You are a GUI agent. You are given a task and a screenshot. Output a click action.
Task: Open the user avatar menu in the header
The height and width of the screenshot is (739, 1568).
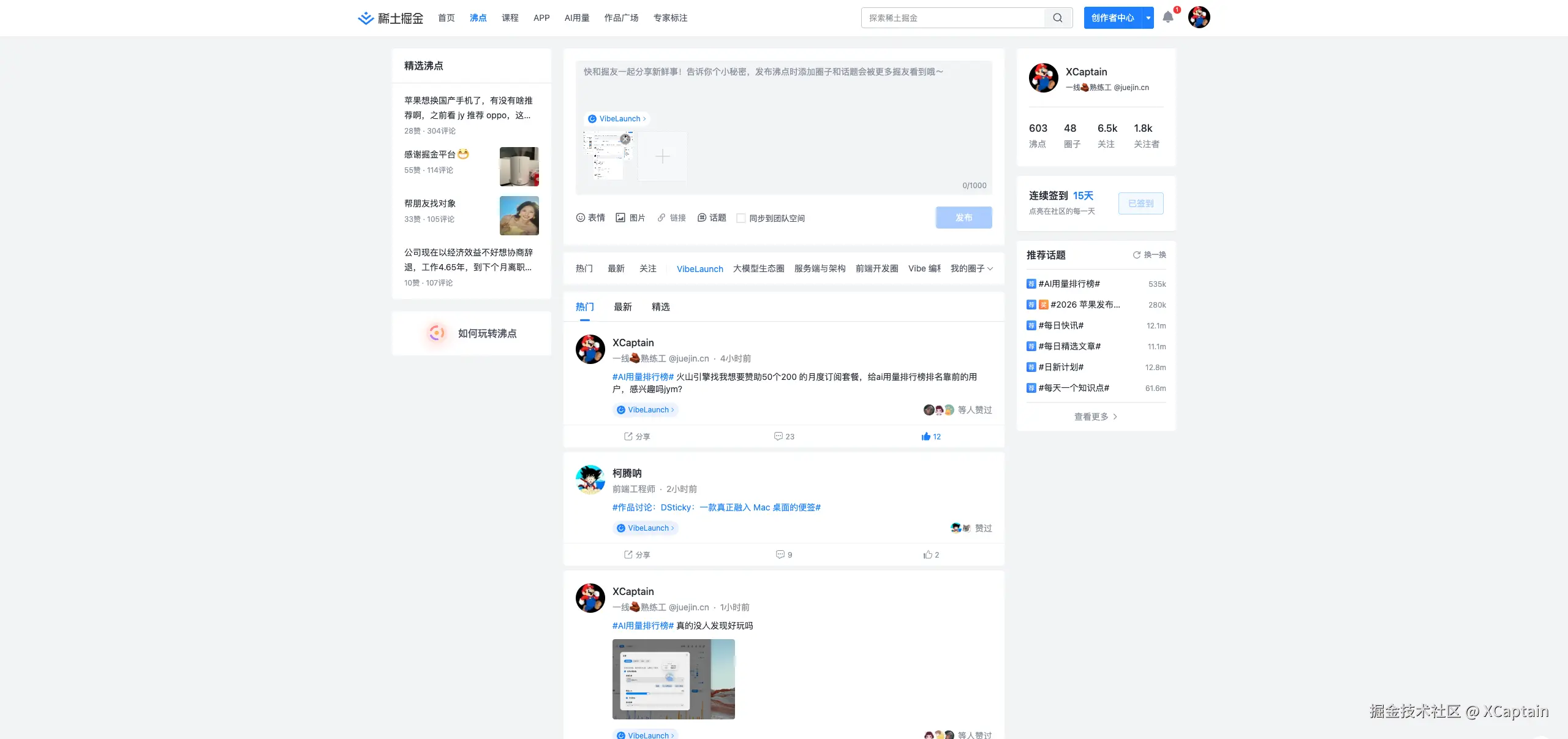(x=1199, y=17)
